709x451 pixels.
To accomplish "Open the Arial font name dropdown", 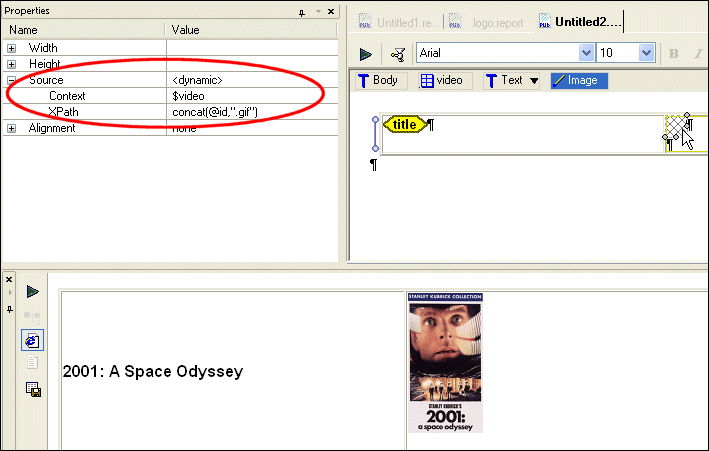I will pos(586,53).
